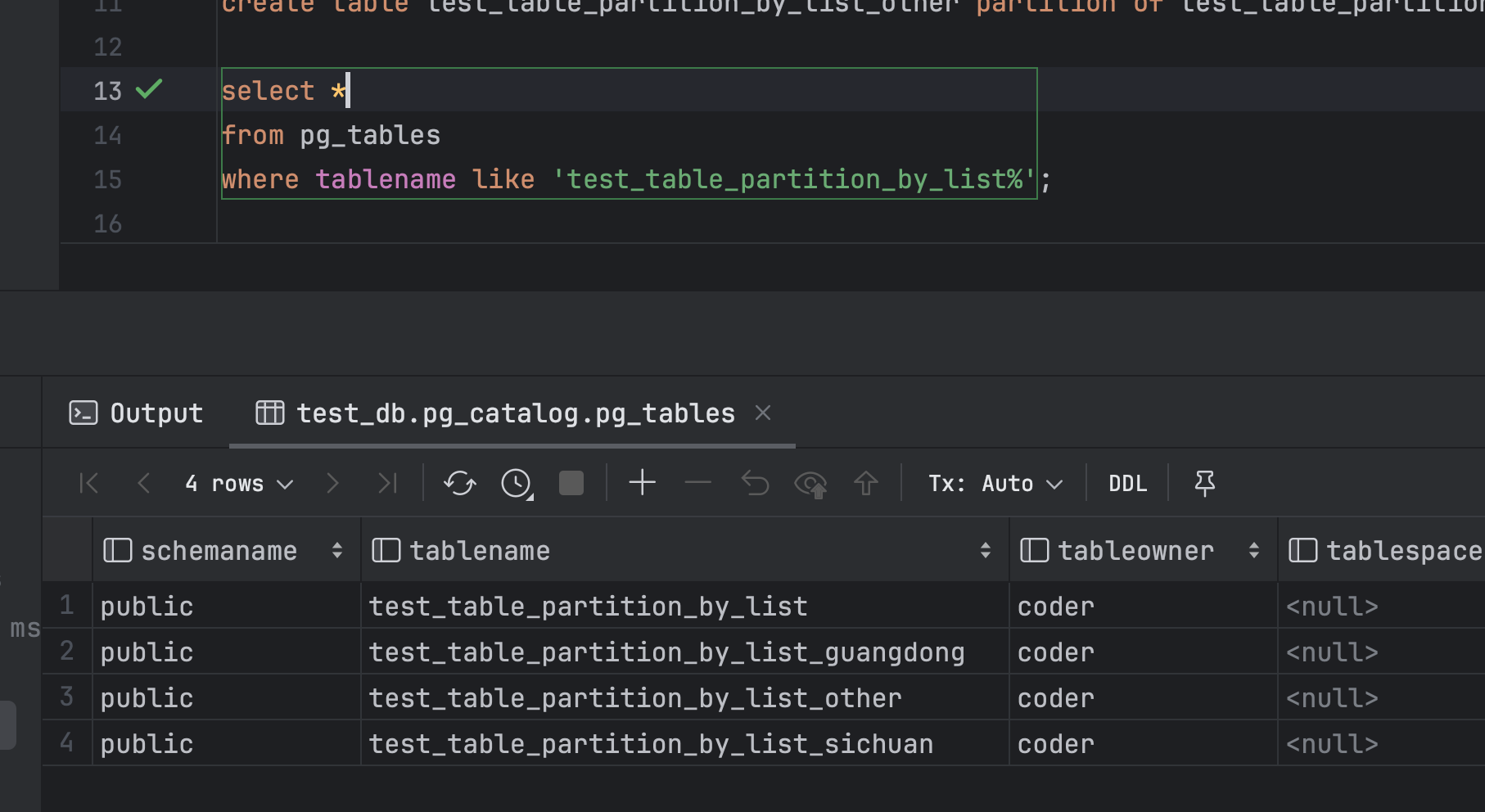Screen dimensions: 1485x812
Task: Click the tablespace column icon
Action: [x=1303, y=551]
